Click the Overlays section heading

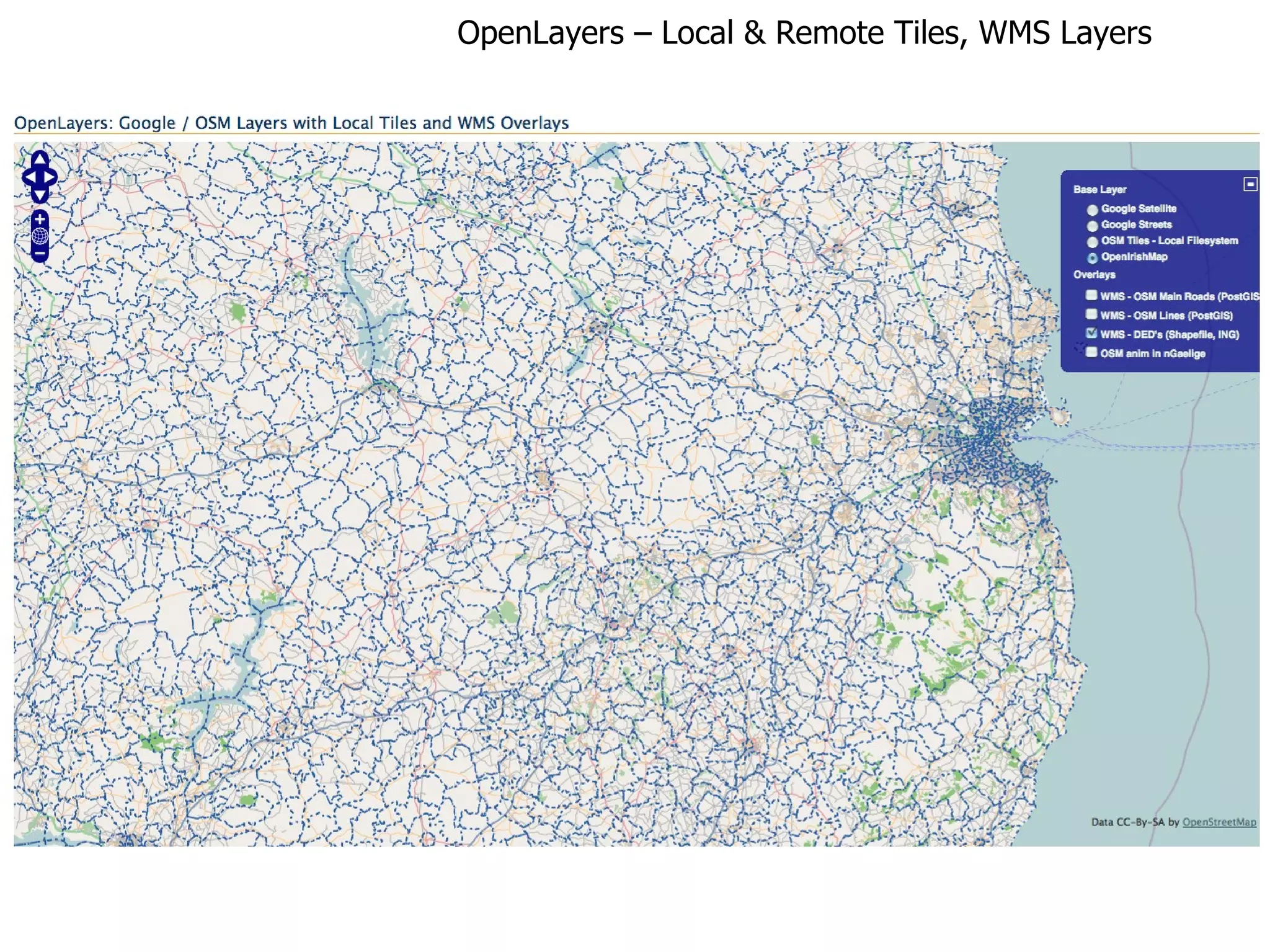(1094, 274)
